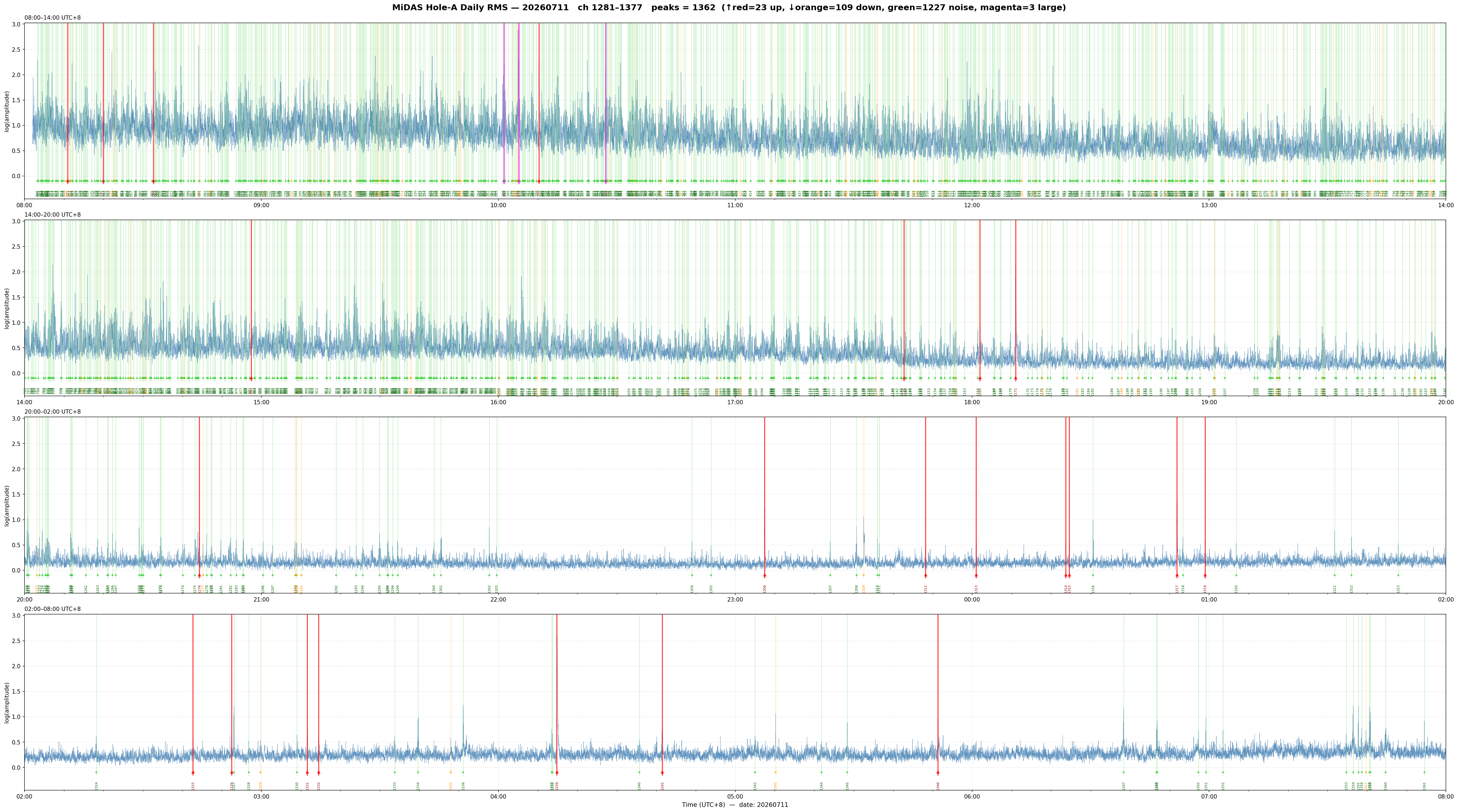Click the peak number label '1342'
Viewport: 1458px width, 812px height.
[755, 786]
